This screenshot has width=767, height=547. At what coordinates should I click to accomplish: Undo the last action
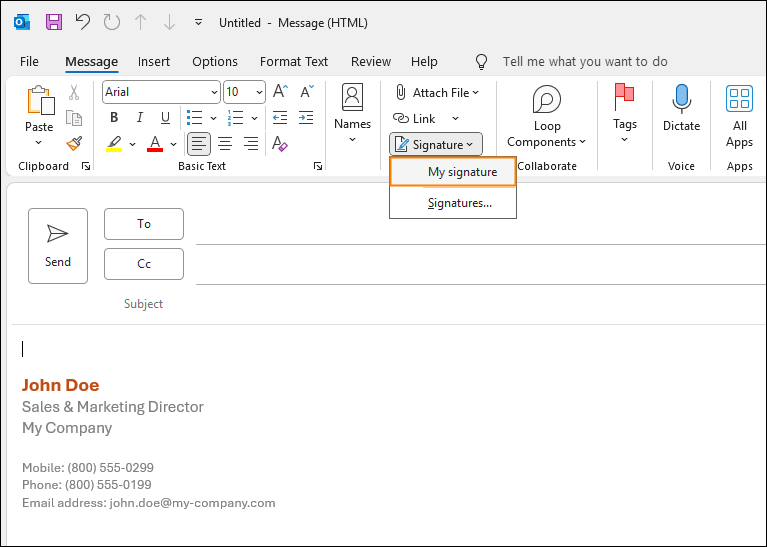click(83, 23)
